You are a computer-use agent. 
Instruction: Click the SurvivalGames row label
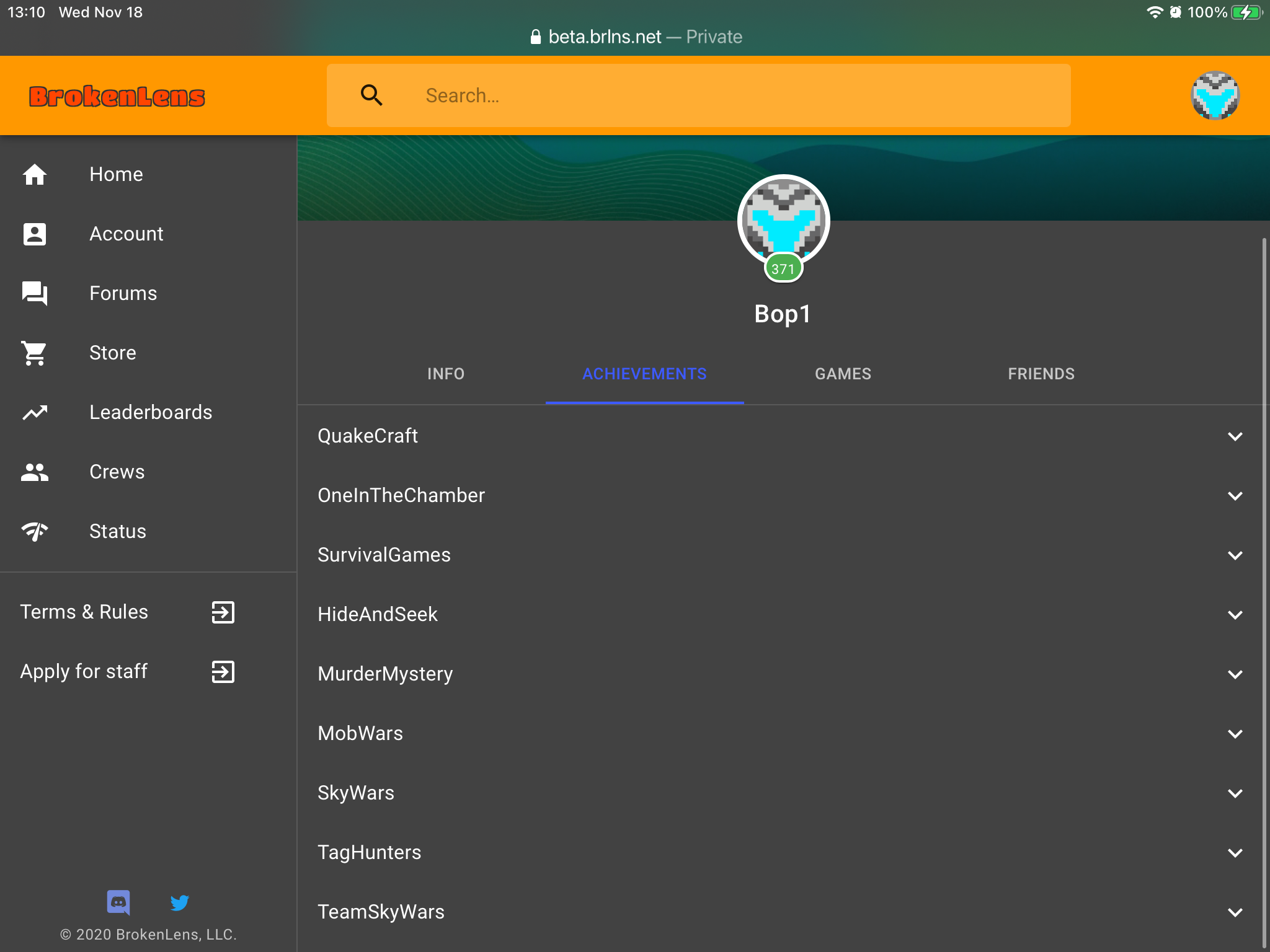click(384, 555)
